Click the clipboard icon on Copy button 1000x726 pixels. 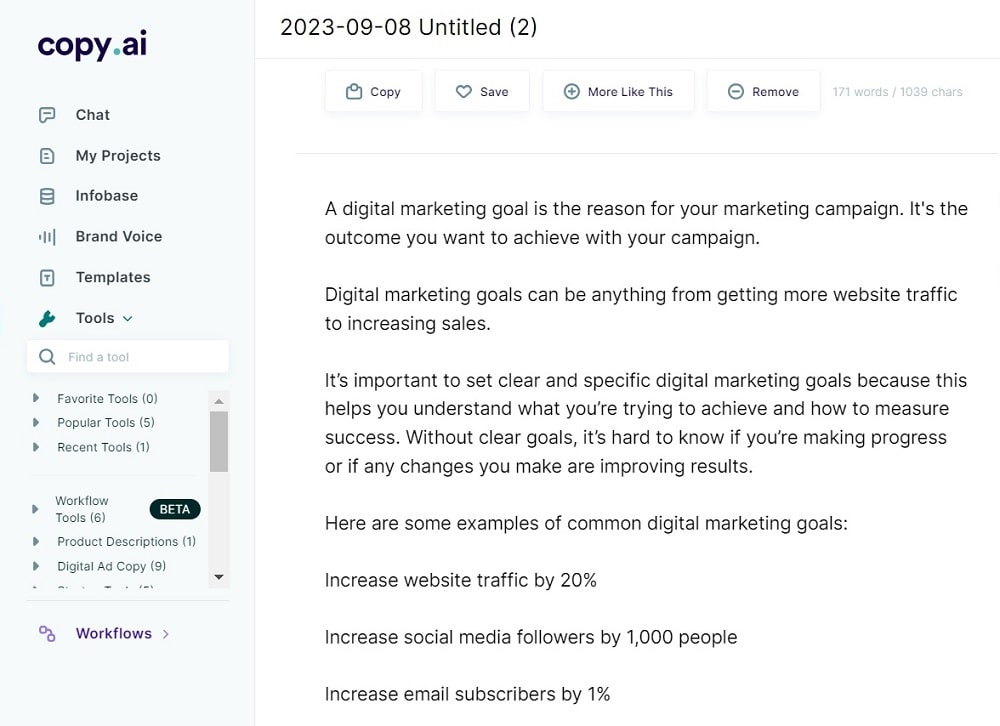[353, 91]
